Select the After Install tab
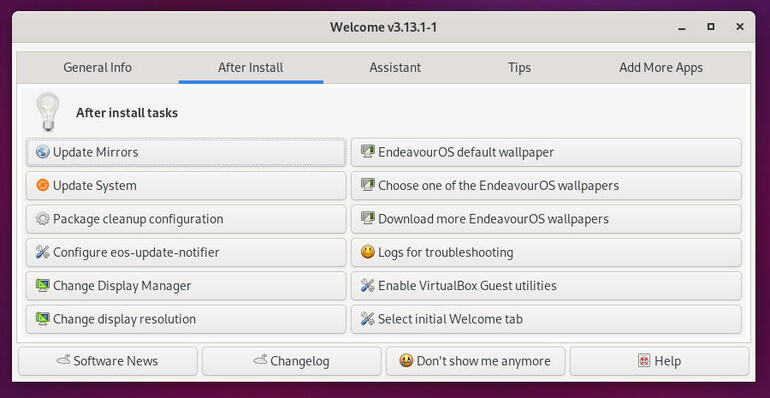The height and width of the screenshot is (398, 770). click(x=250, y=67)
